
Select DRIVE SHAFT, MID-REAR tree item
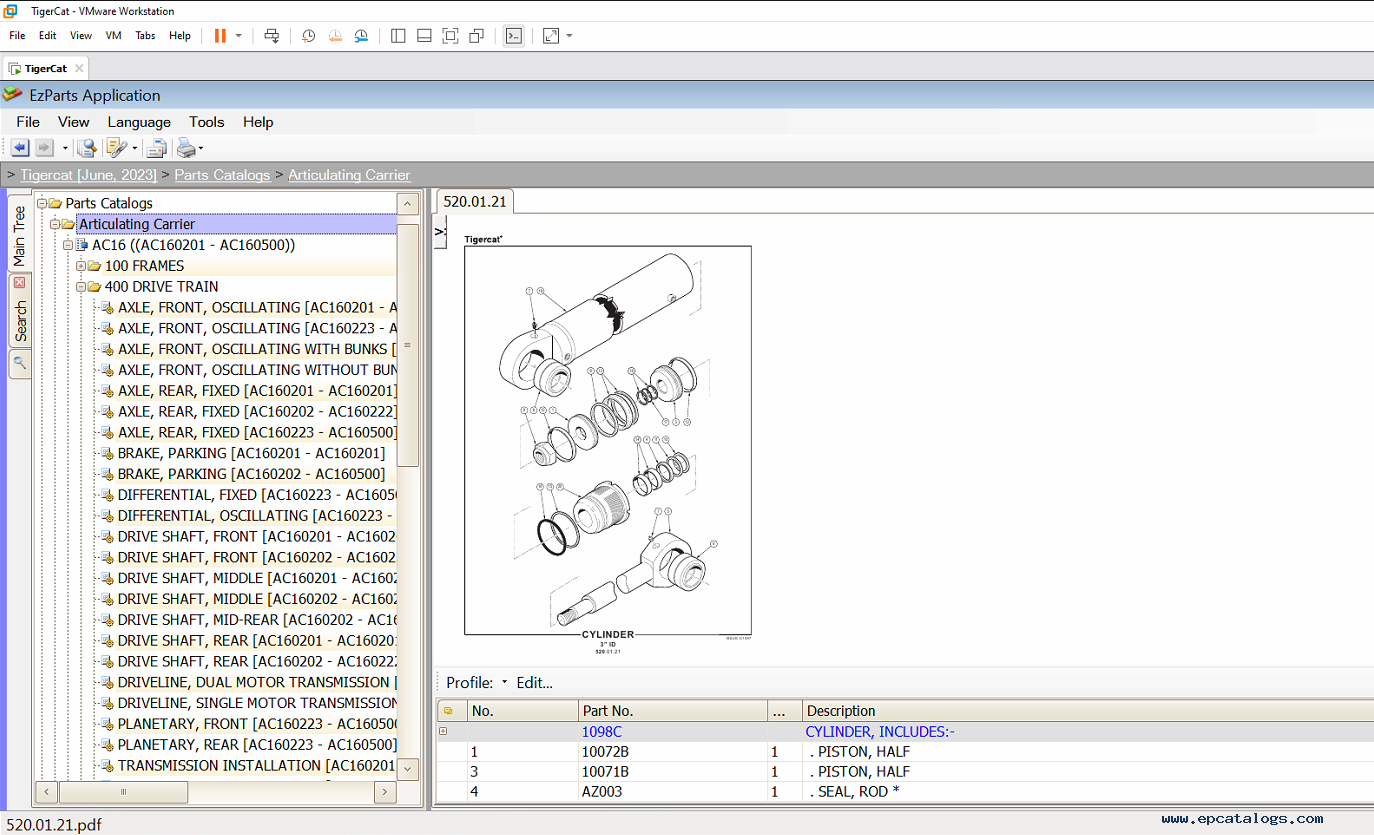pyautogui.click(x=257, y=620)
